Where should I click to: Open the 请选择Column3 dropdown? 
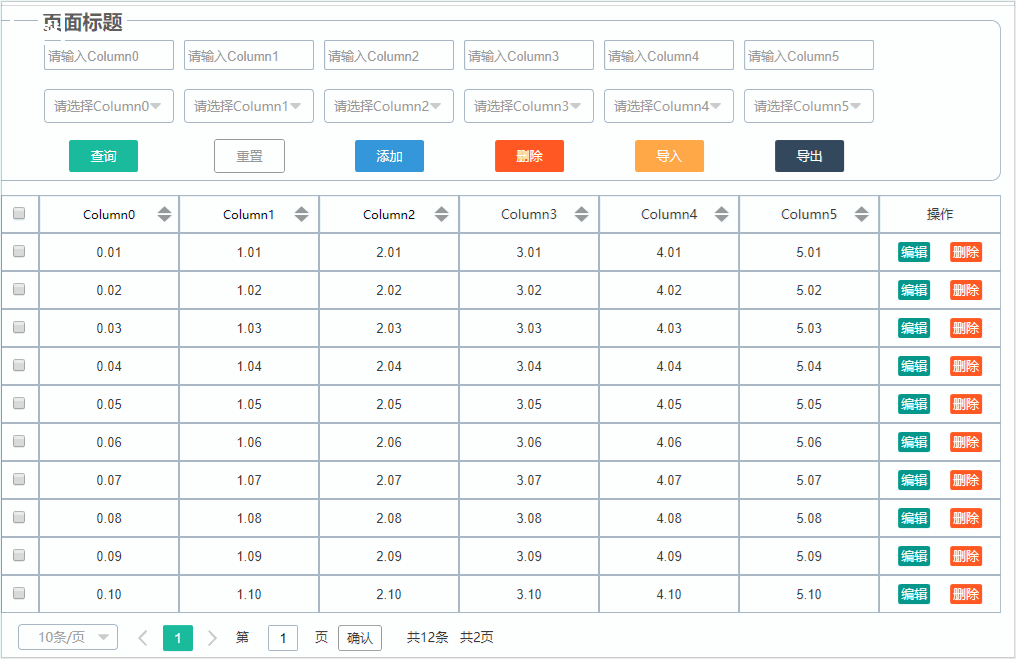coord(529,106)
